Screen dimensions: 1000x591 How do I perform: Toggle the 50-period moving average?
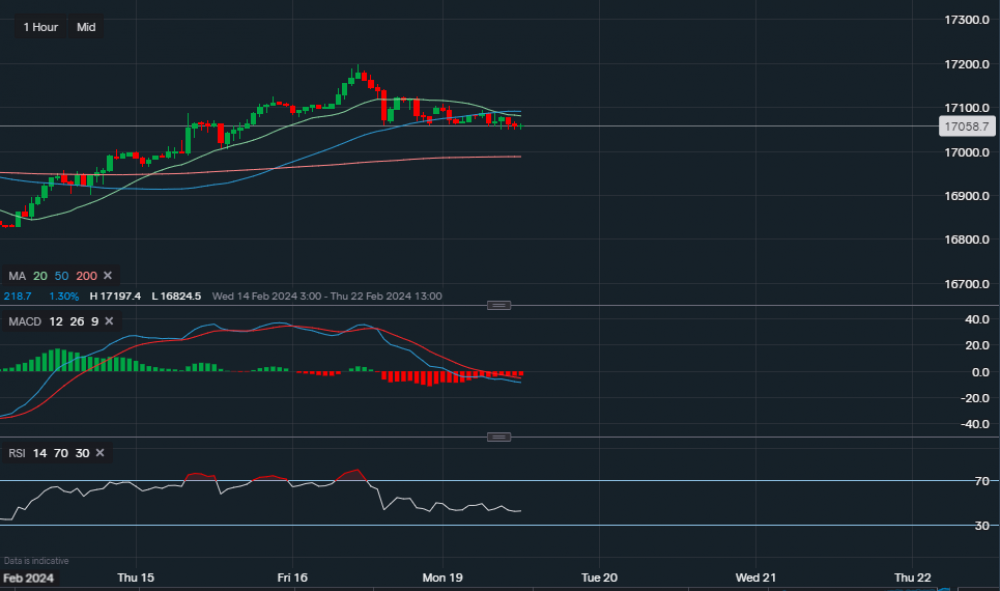pos(60,275)
